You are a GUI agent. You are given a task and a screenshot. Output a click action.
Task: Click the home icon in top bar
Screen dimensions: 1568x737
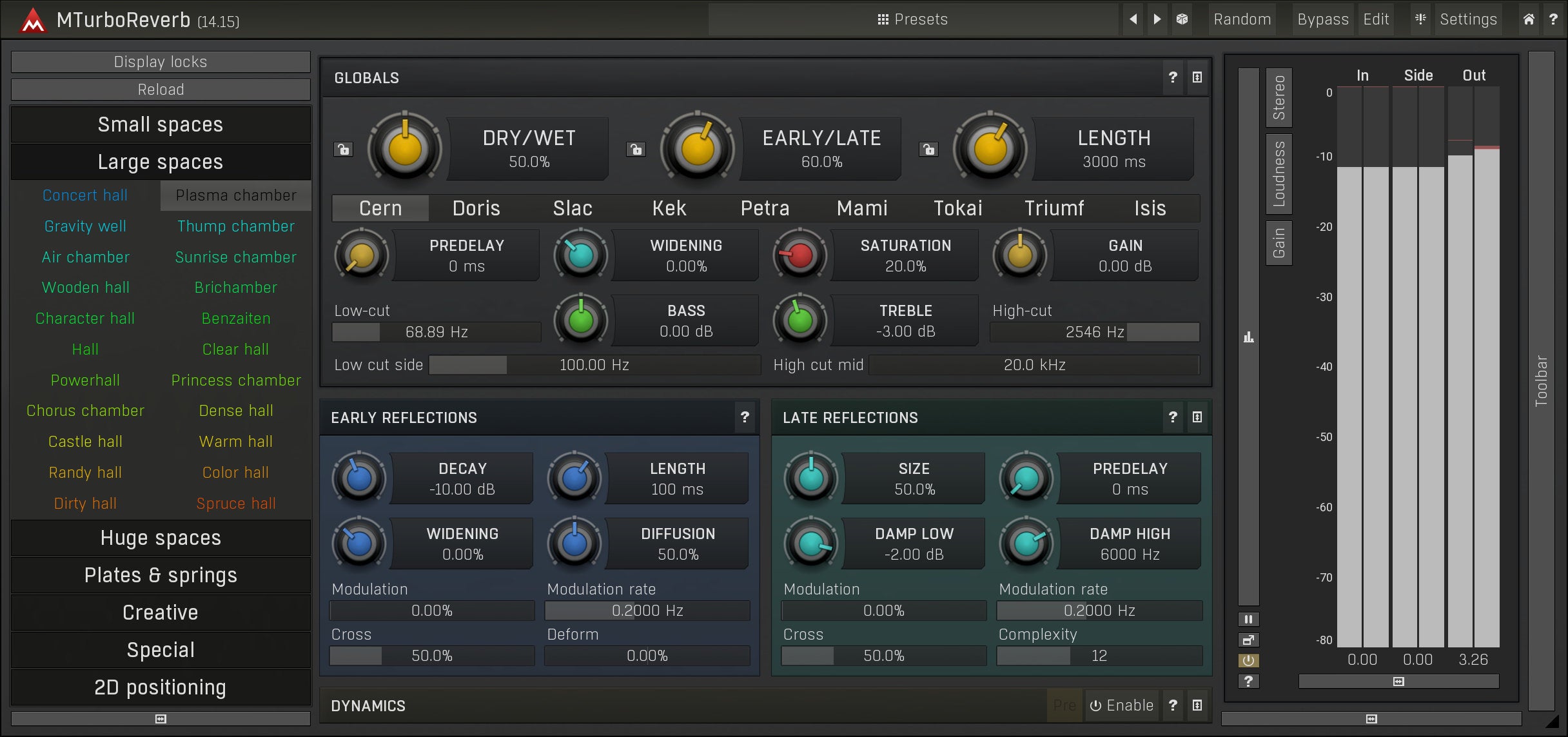point(1529,19)
